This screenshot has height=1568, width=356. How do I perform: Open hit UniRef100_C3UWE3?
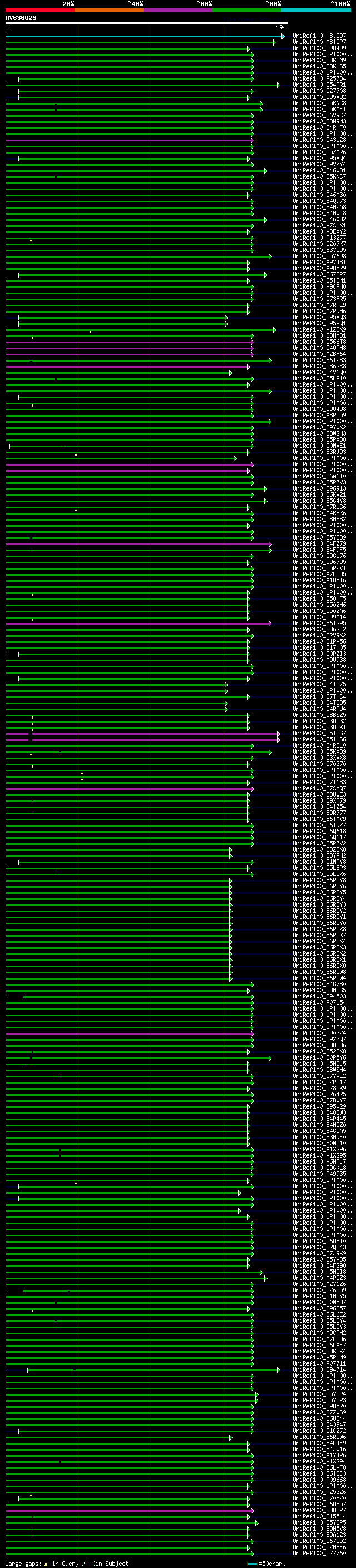coord(319,795)
